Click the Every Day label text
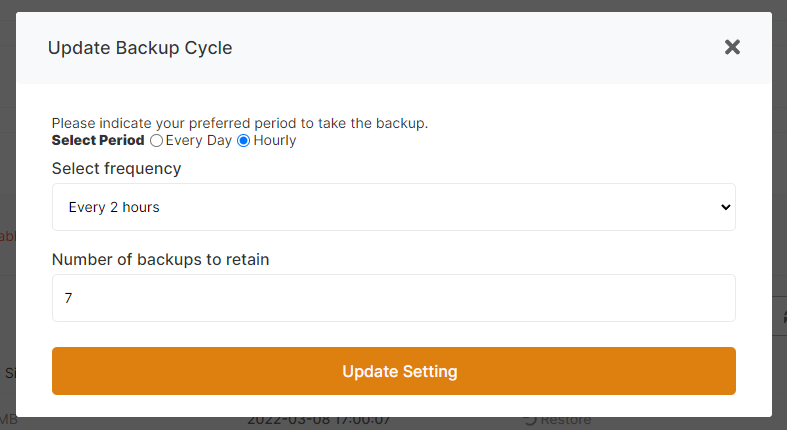787x430 pixels. 198,141
